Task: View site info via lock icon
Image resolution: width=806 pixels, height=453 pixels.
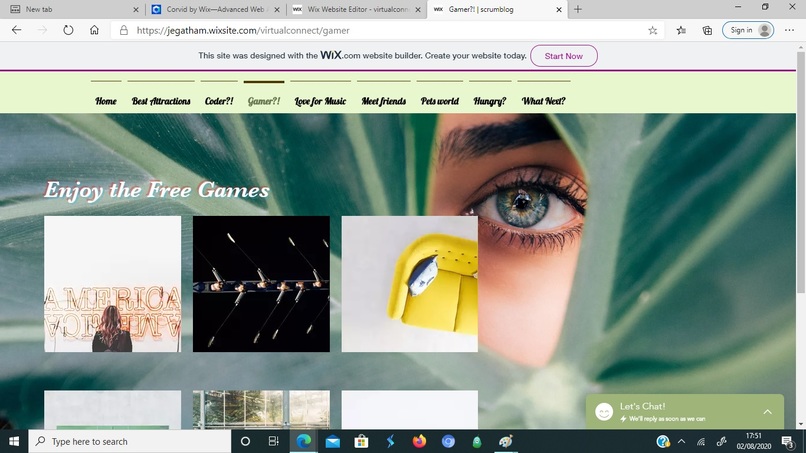Action: pos(124,30)
